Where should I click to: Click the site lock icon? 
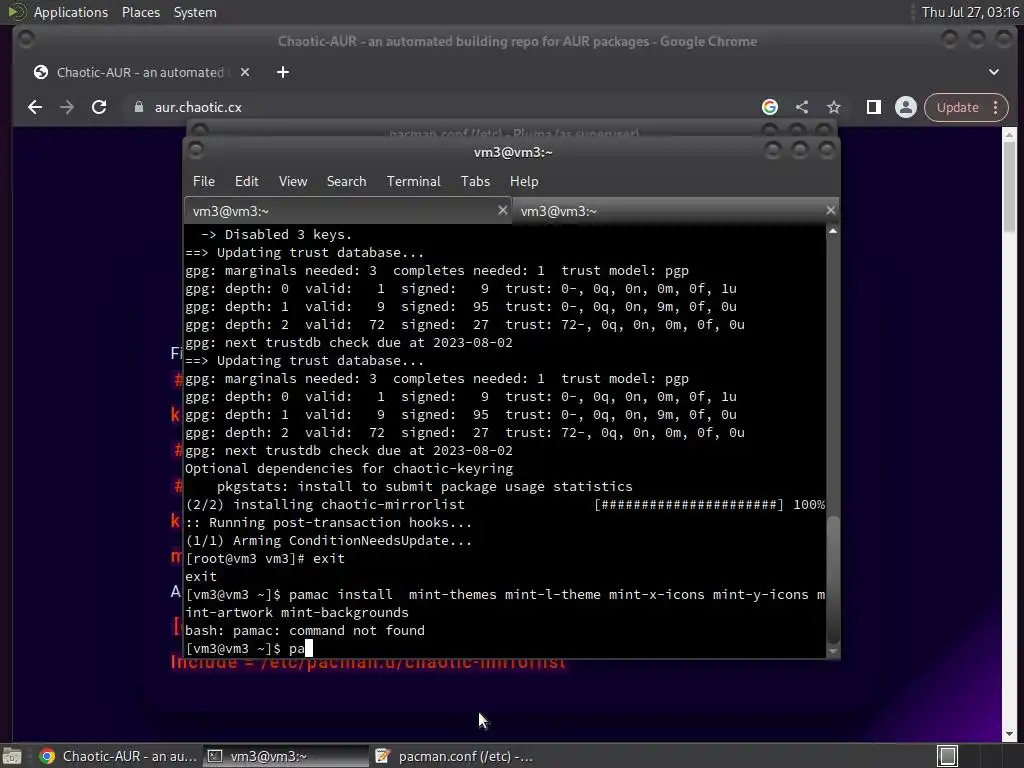coord(138,107)
